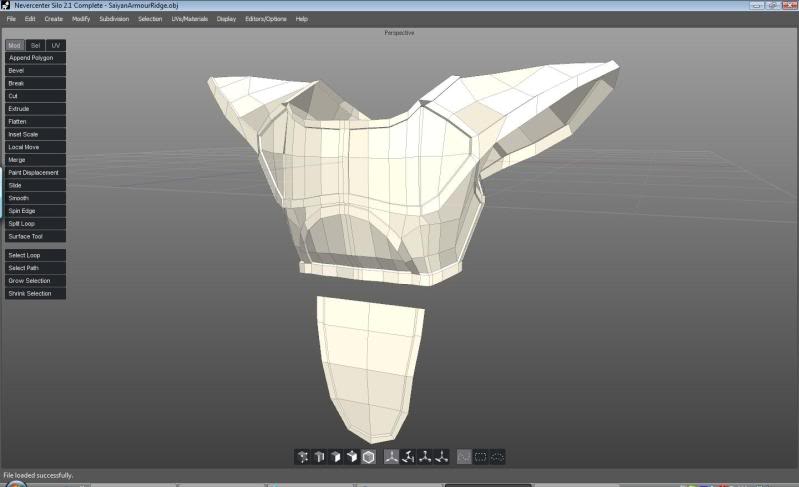Click the 'File loaded successfully.' status message

click(x=38, y=475)
